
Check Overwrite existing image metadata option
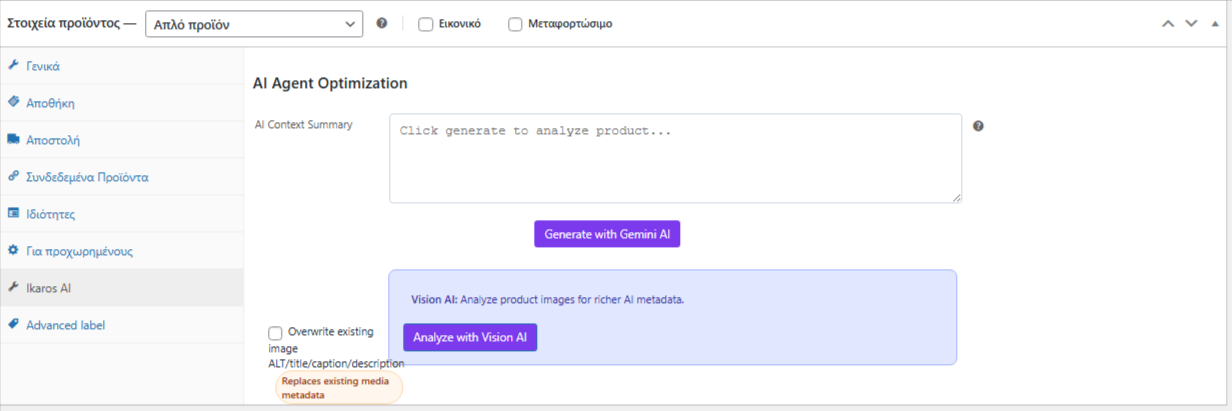pos(275,332)
